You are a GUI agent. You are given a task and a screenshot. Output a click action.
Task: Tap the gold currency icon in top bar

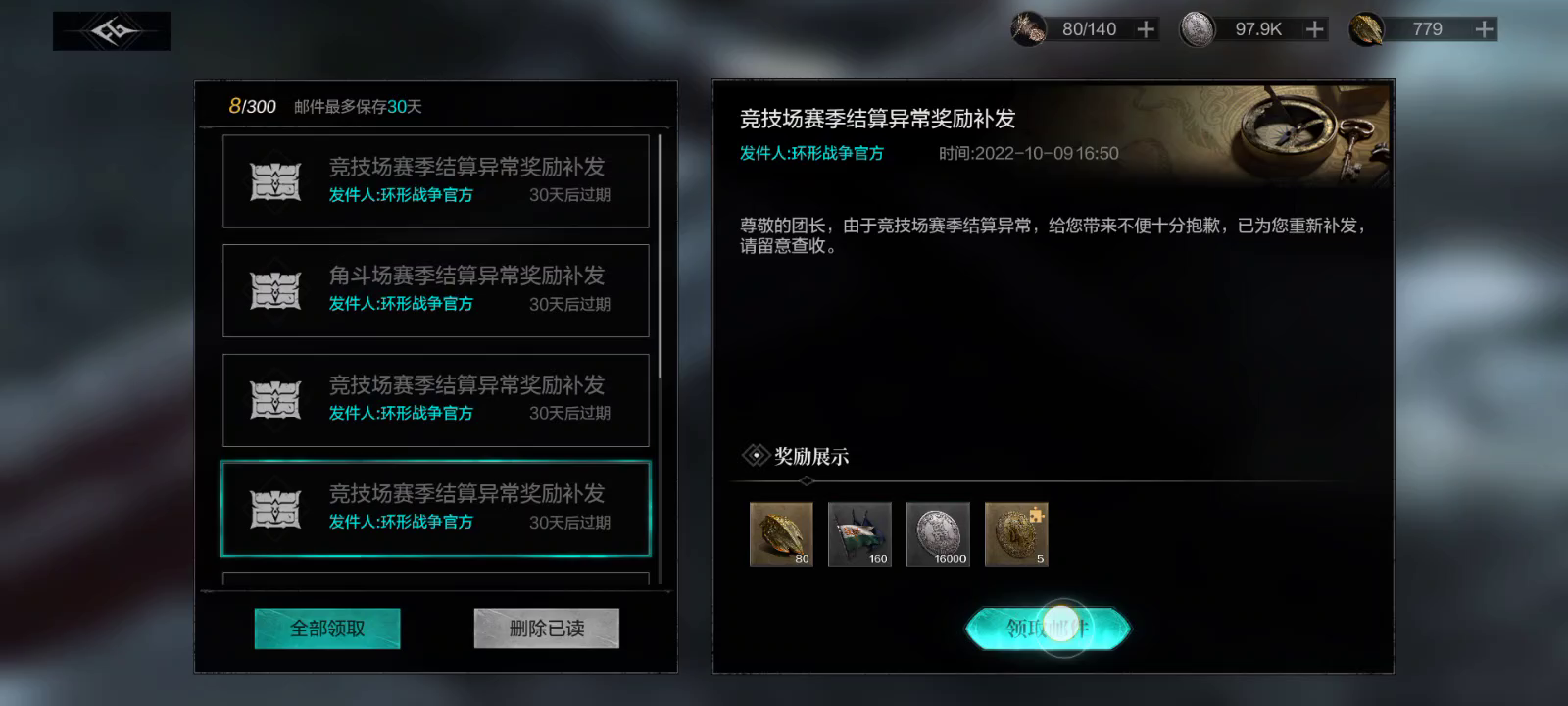(x=1366, y=29)
